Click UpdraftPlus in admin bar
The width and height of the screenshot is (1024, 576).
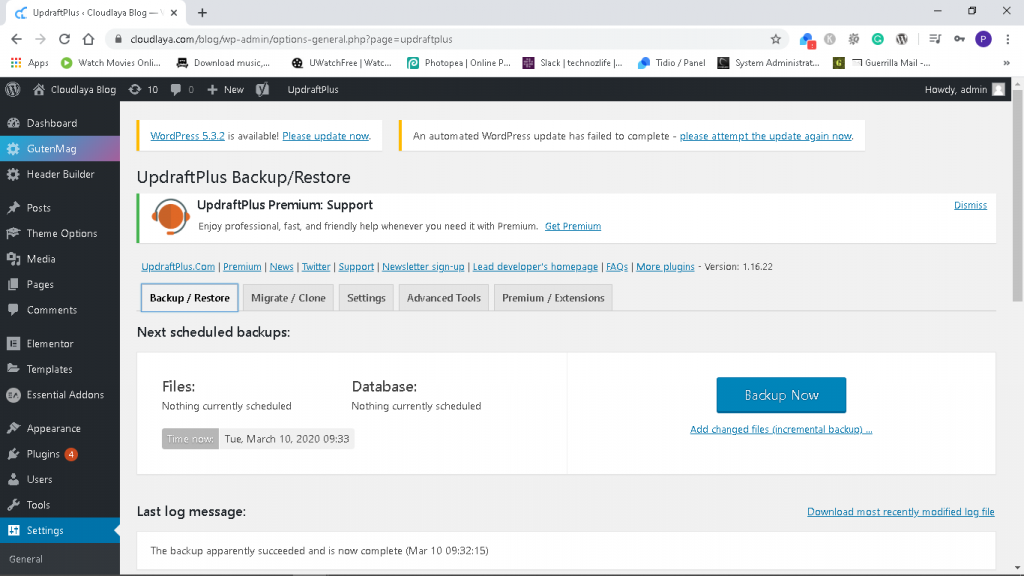(x=313, y=89)
